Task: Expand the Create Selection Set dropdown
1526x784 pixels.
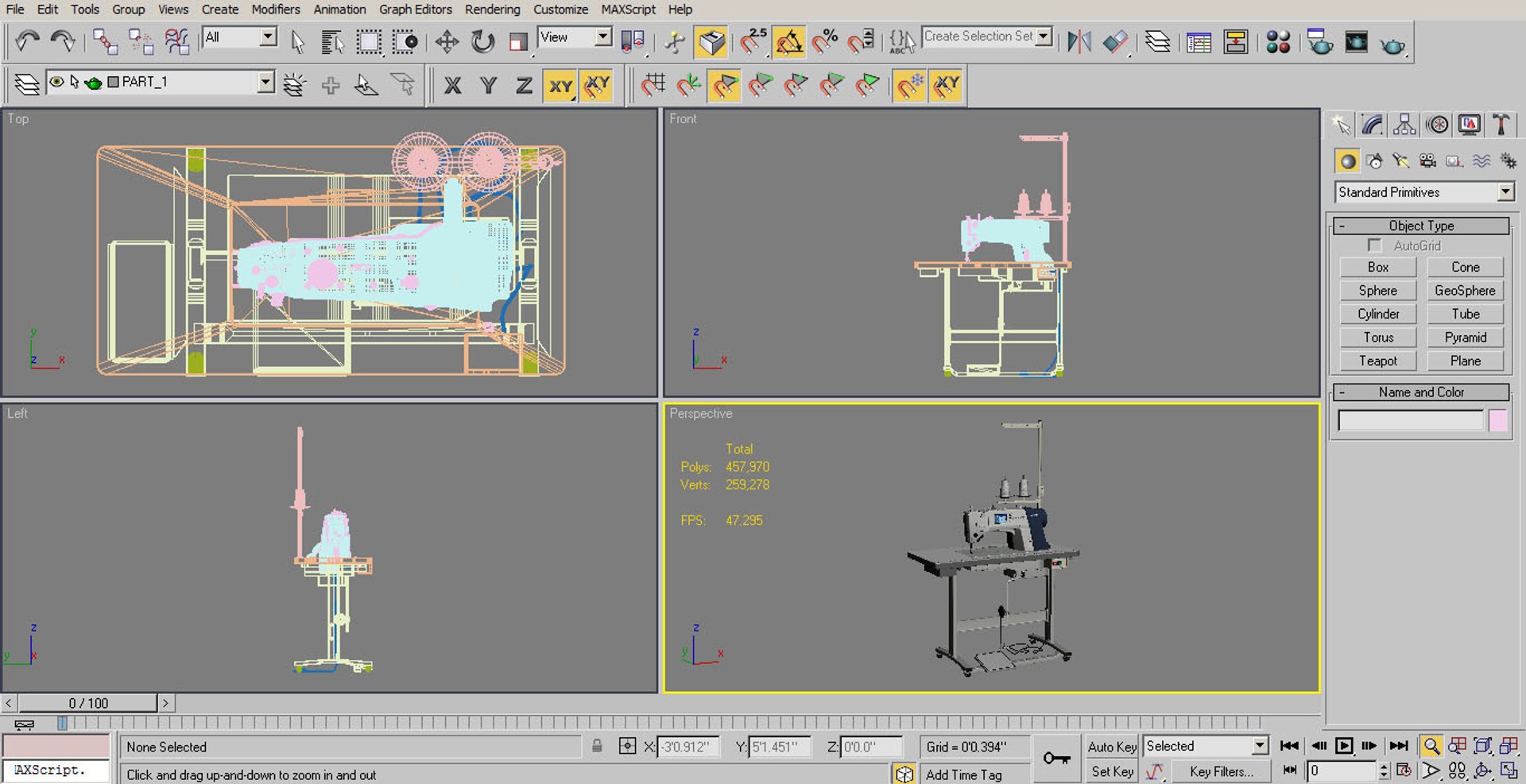Action: 1044,37
